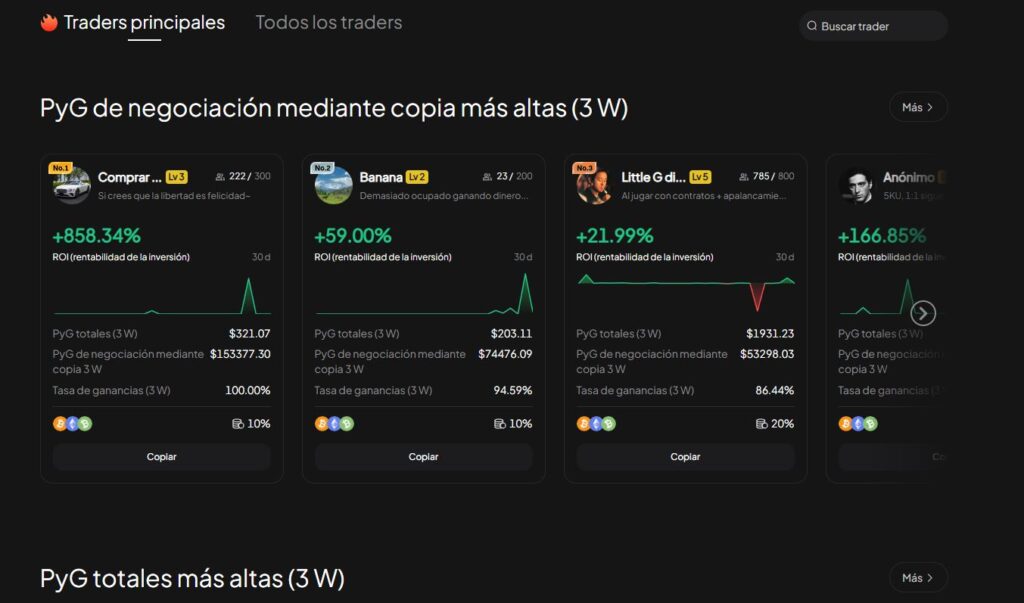Click the Little G trader avatar
The image size is (1024, 603).
(596, 185)
